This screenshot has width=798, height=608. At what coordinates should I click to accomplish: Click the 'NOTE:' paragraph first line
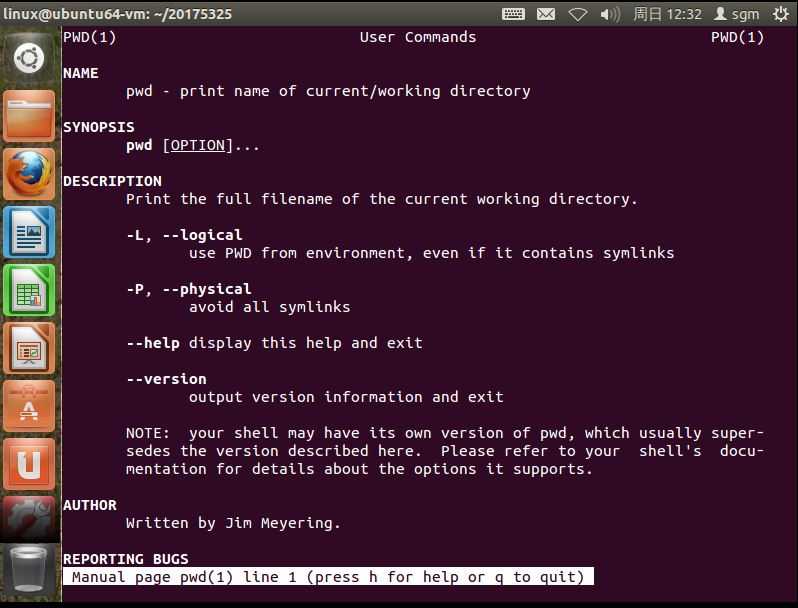point(445,433)
